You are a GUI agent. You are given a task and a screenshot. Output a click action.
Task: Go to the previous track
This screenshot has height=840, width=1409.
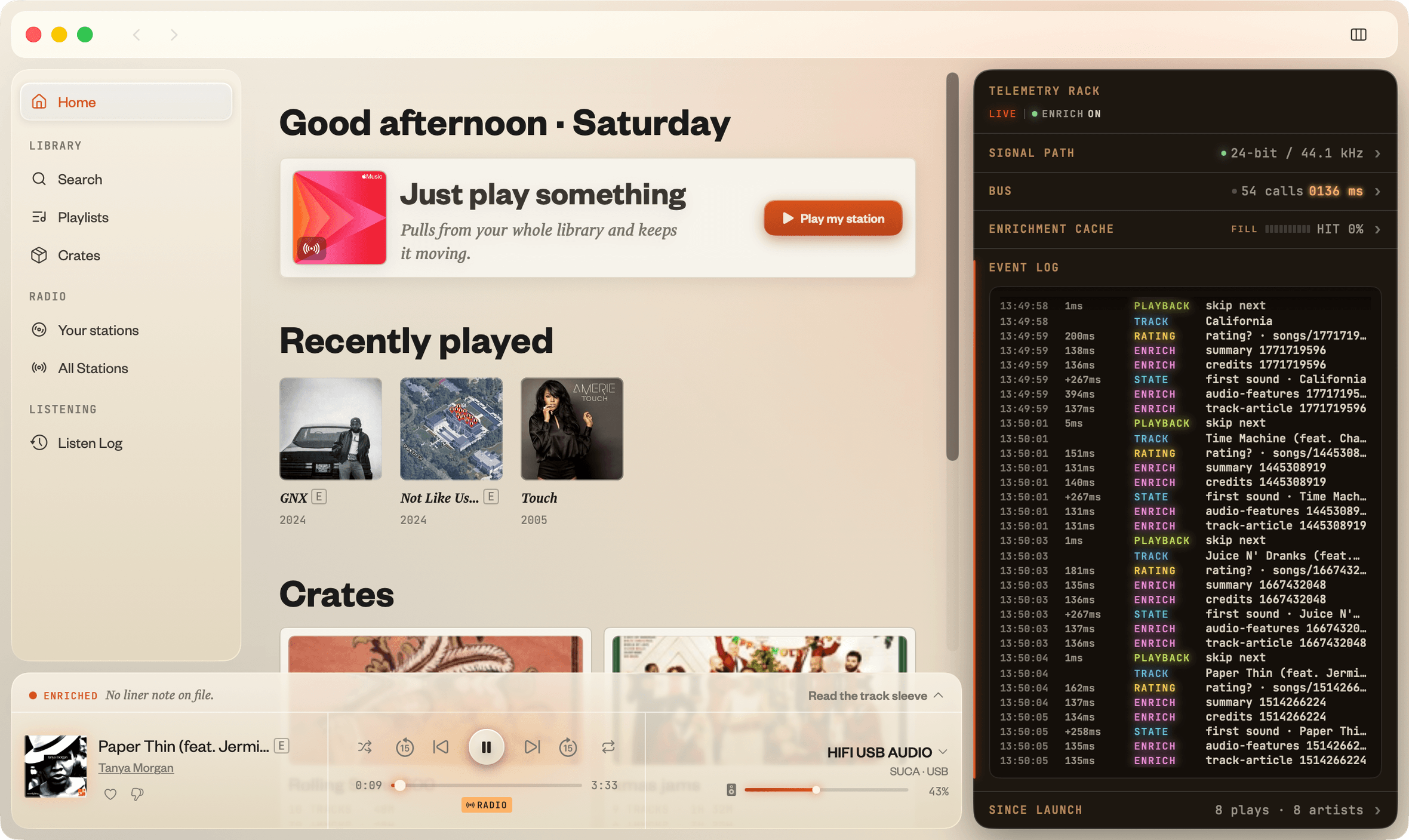[441, 747]
